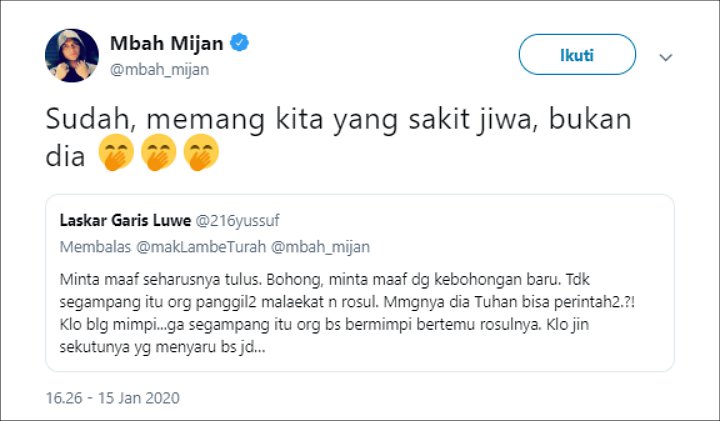Click the middle hand-over-mouth emoji
Screen dimensions: 720x421
158,155
